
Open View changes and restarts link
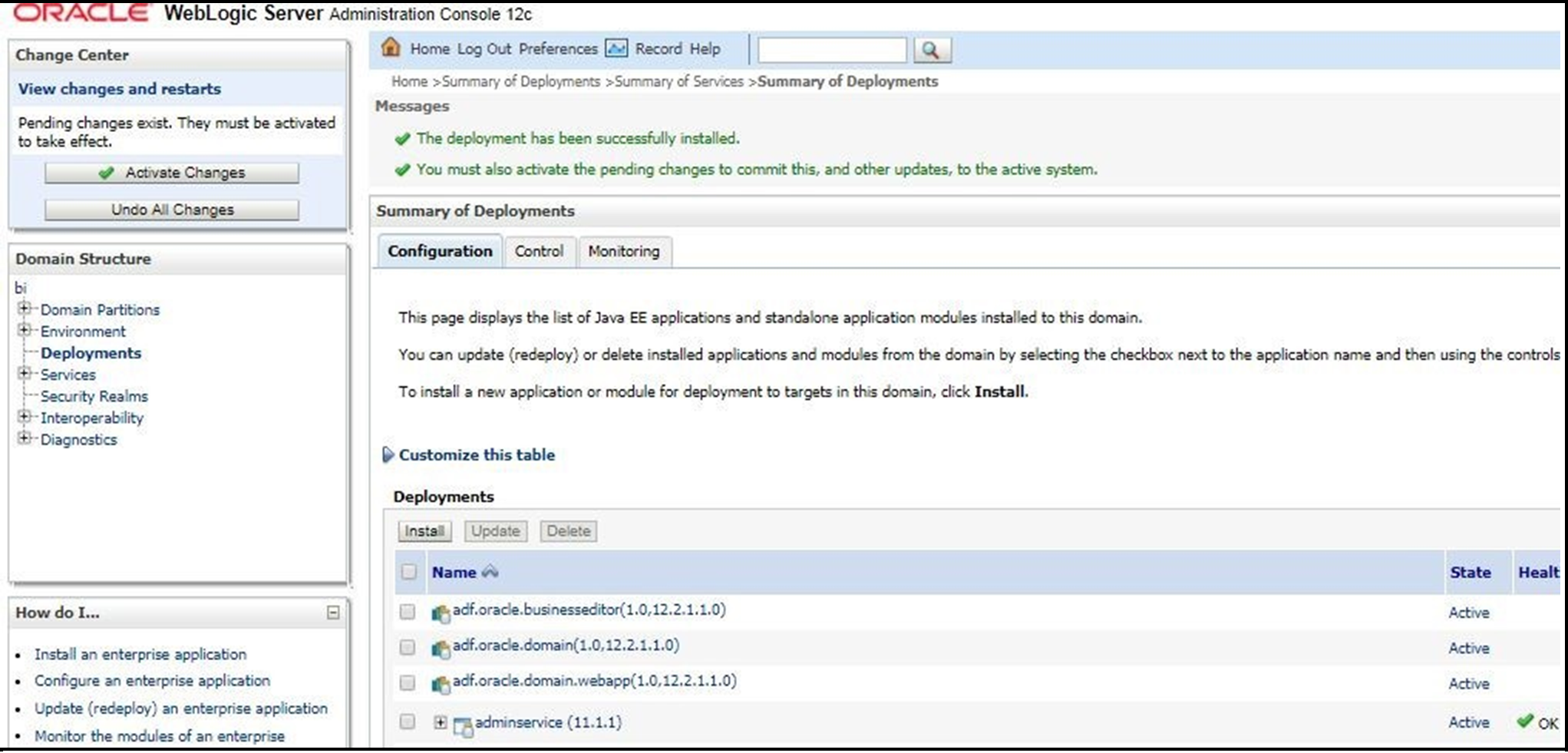(x=120, y=89)
